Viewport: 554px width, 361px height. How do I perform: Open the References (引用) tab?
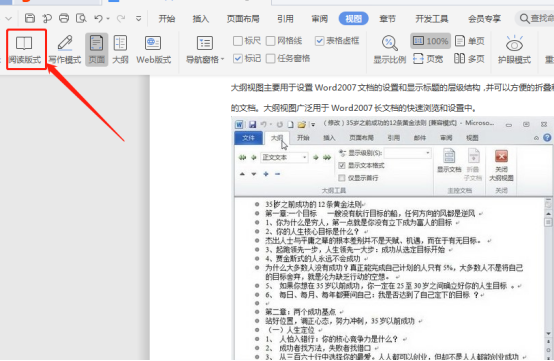point(285,19)
